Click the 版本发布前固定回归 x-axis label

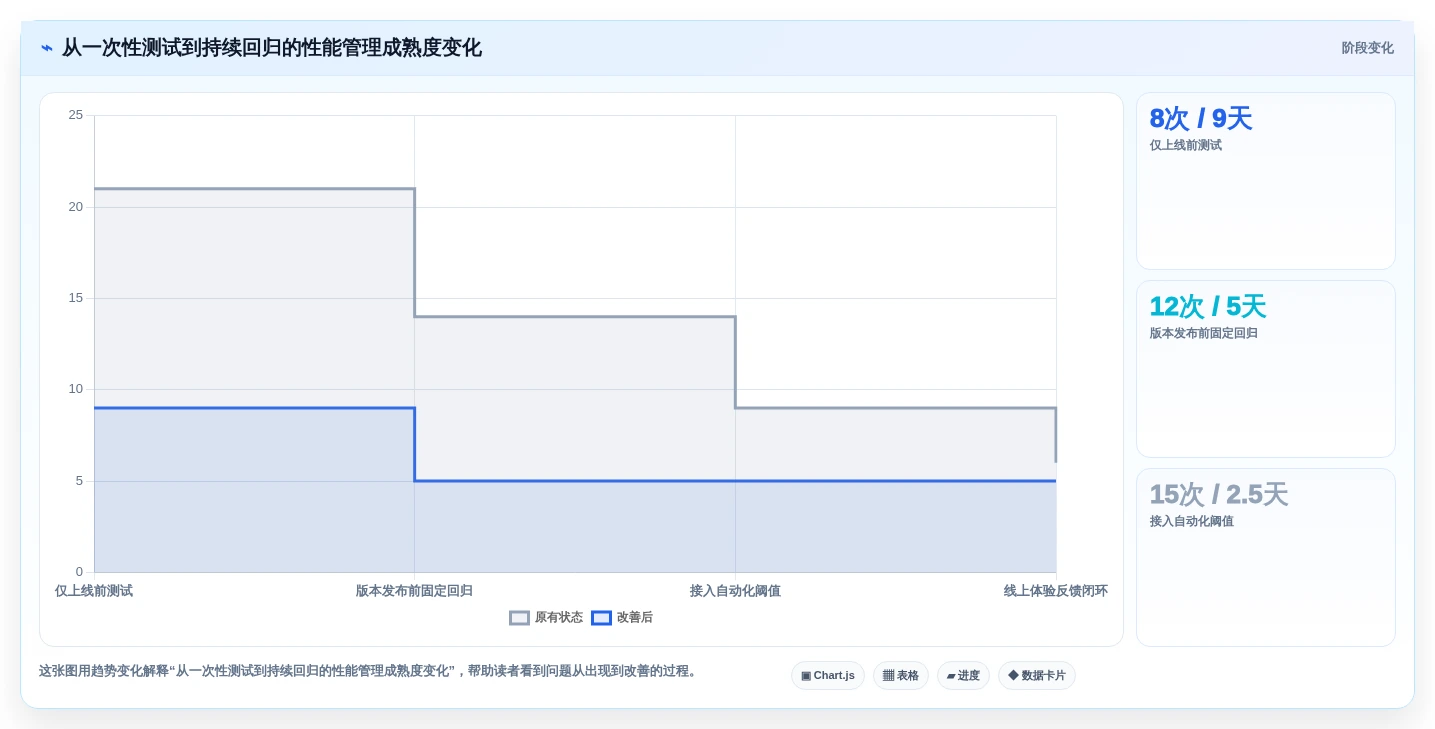414,591
